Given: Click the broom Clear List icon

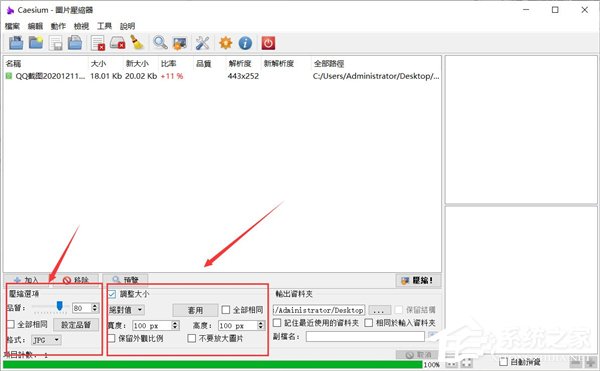Looking at the screenshot, I should coord(137,43).
